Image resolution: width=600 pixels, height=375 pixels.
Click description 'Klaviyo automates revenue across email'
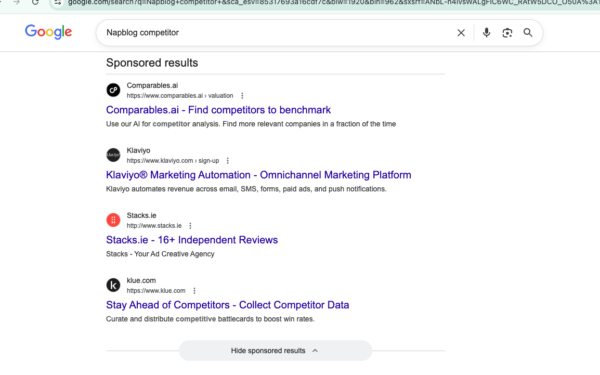(x=246, y=189)
